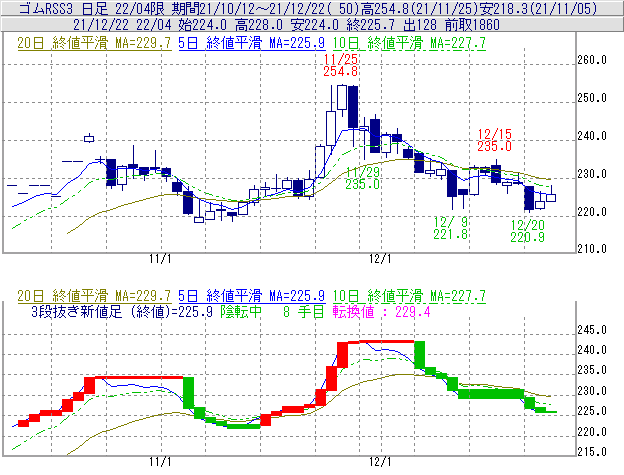Click the 8 手目 count text
Viewport: 624px width, 475px height.
(304, 311)
